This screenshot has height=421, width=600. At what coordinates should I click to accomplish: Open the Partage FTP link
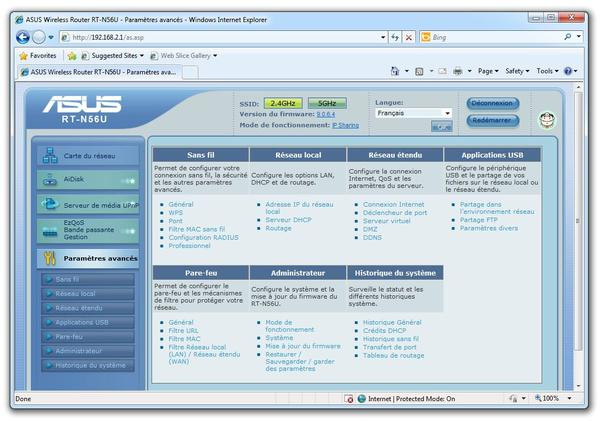tap(478, 220)
